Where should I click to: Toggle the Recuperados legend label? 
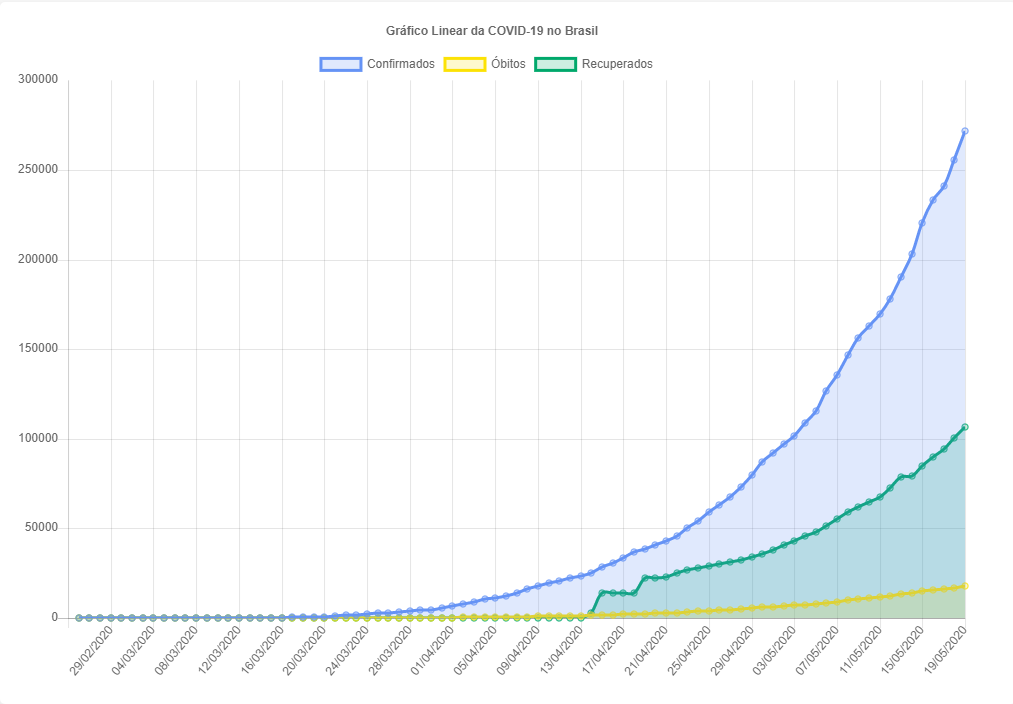[x=617, y=64]
